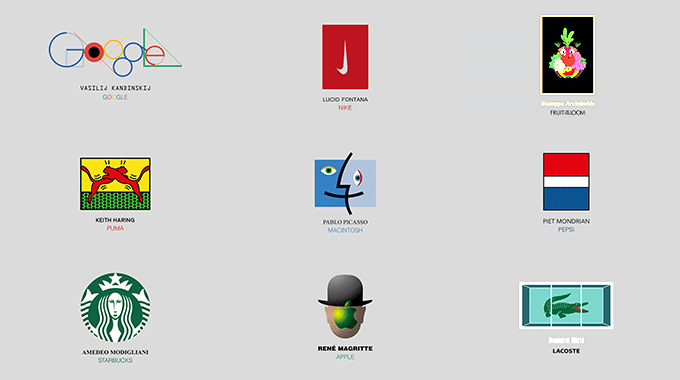Click the KEITH HARING caption text
The width and height of the screenshot is (680, 380).
pos(115,220)
